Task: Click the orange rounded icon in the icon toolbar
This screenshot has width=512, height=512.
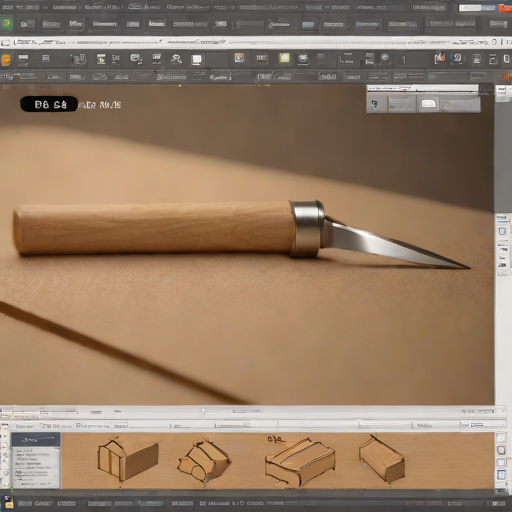Action: (6, 60)
